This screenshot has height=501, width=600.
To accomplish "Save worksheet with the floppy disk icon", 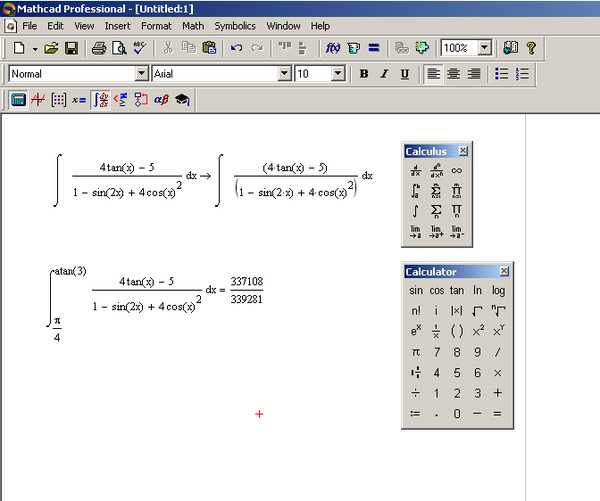I will pos(72,48).
